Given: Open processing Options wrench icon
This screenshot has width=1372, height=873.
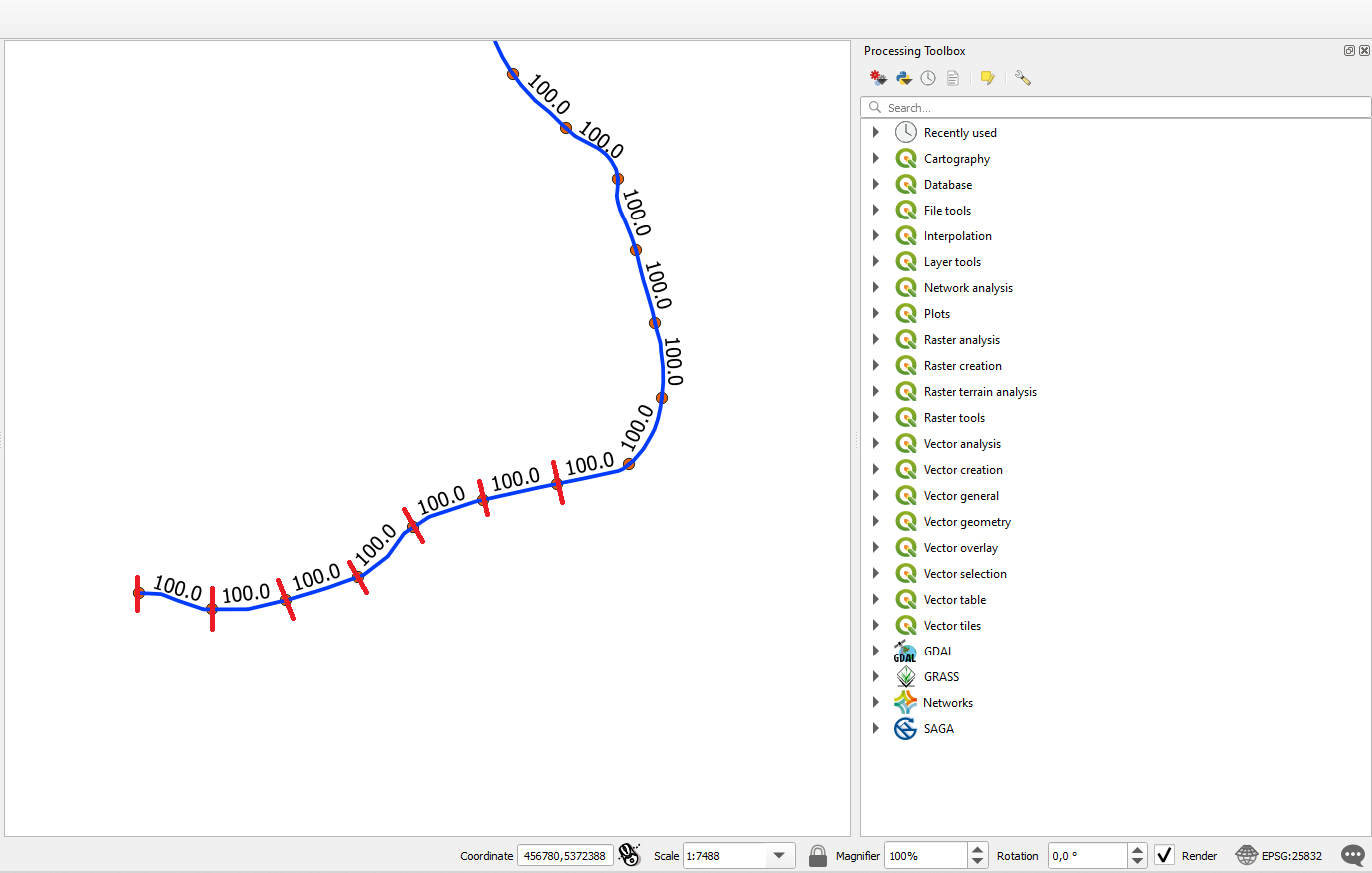Looking at the screenshot, I should click(1022, 78).
